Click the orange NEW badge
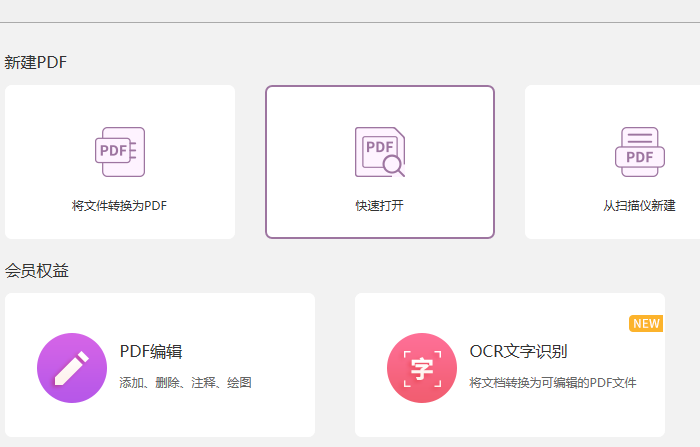The height and width of the screenshot is (447, 700). [x=646, y=323]
